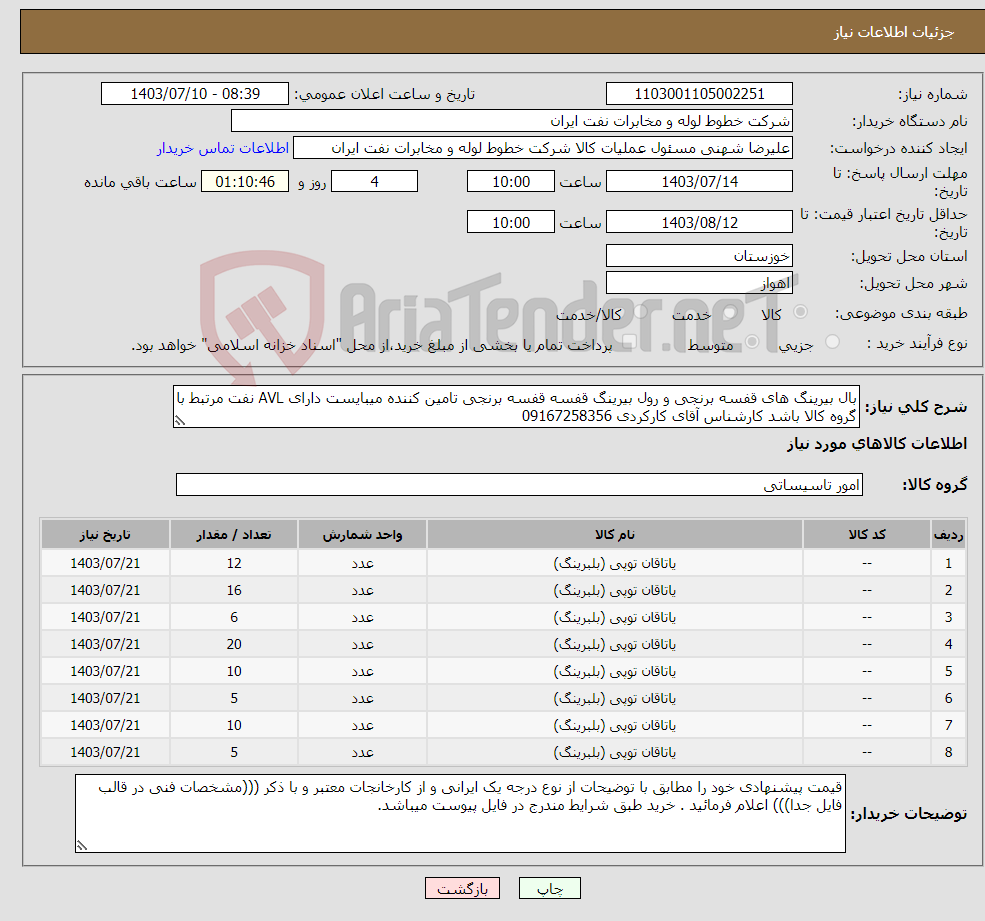Click the need number field 1103001105002251

tap(699, 94)
